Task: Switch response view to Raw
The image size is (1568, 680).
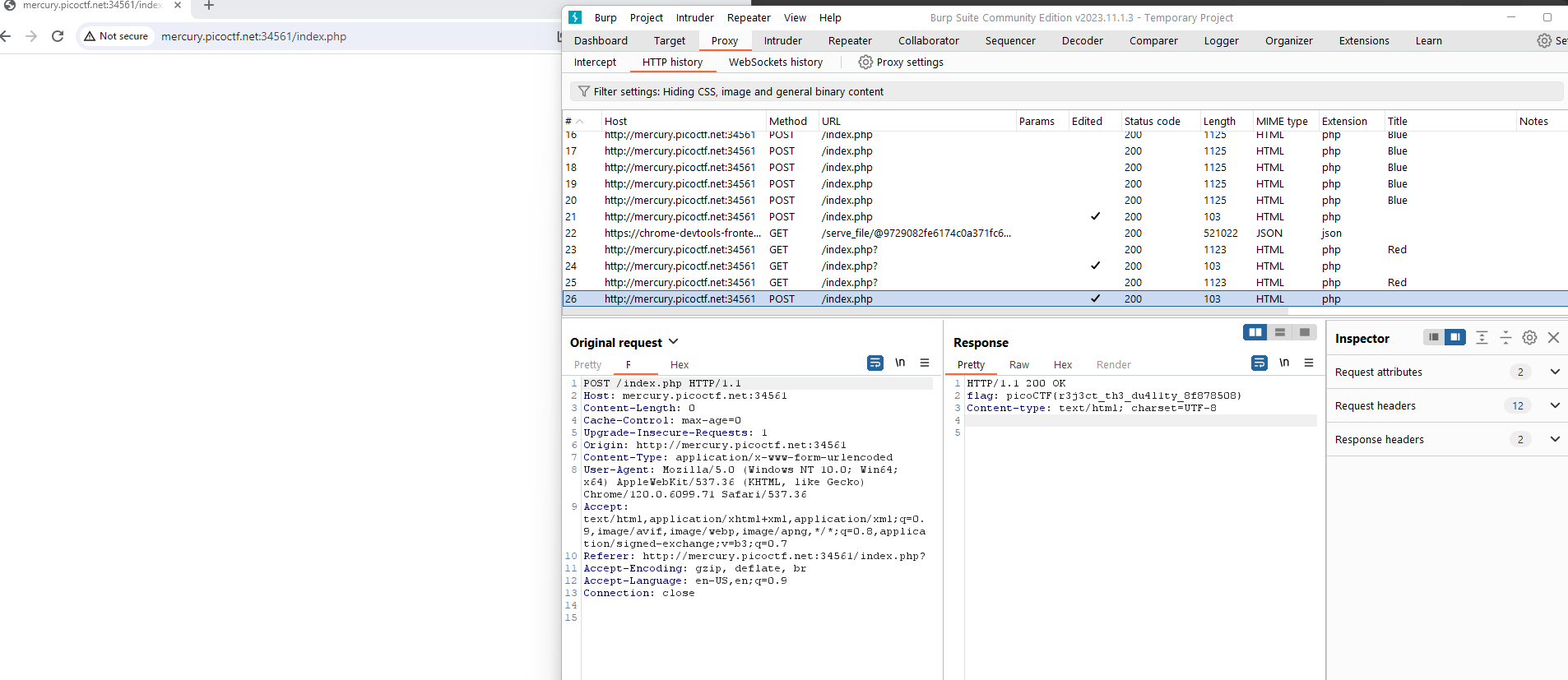Action: pyautogui.click(x=1019, y=364)
